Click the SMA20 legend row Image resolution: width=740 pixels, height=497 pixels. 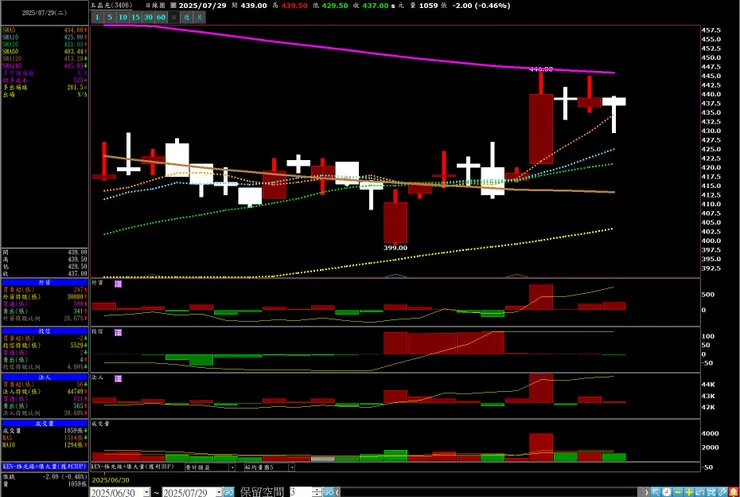(44, 44)
